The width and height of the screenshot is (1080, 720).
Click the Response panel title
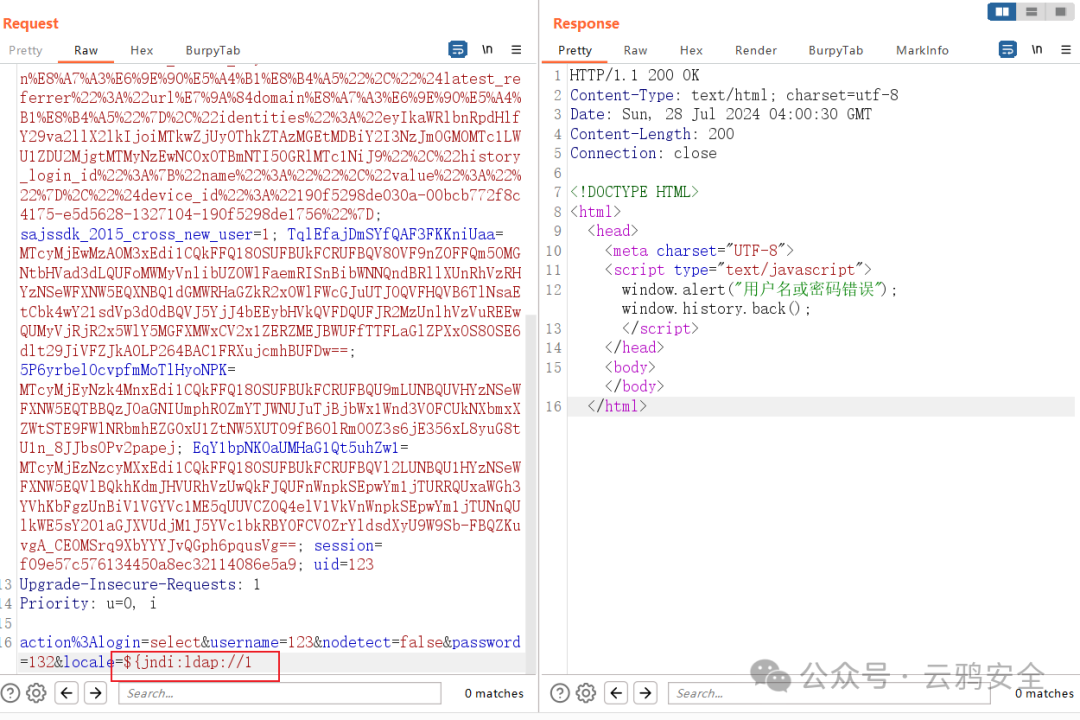point(586,23)
